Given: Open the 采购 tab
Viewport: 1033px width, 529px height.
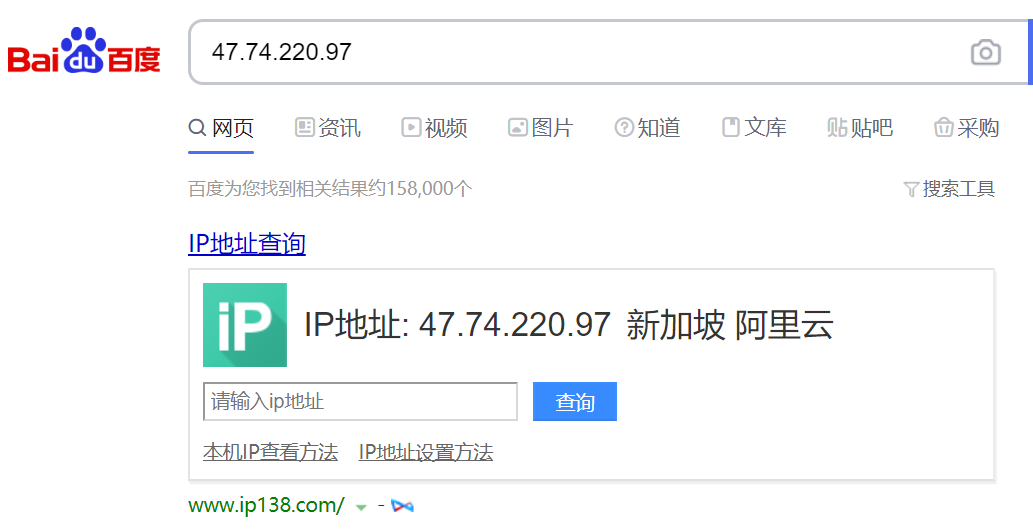Looking at the screenshot, I should (966, 128).
